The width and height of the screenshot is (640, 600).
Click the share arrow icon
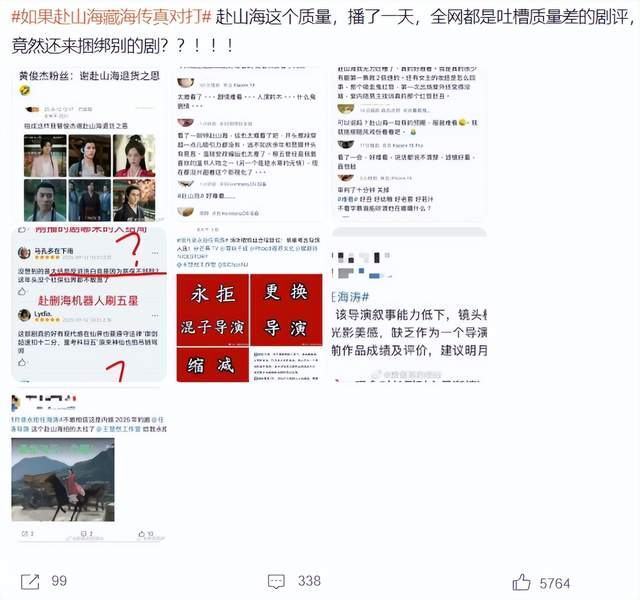(30, 581)
